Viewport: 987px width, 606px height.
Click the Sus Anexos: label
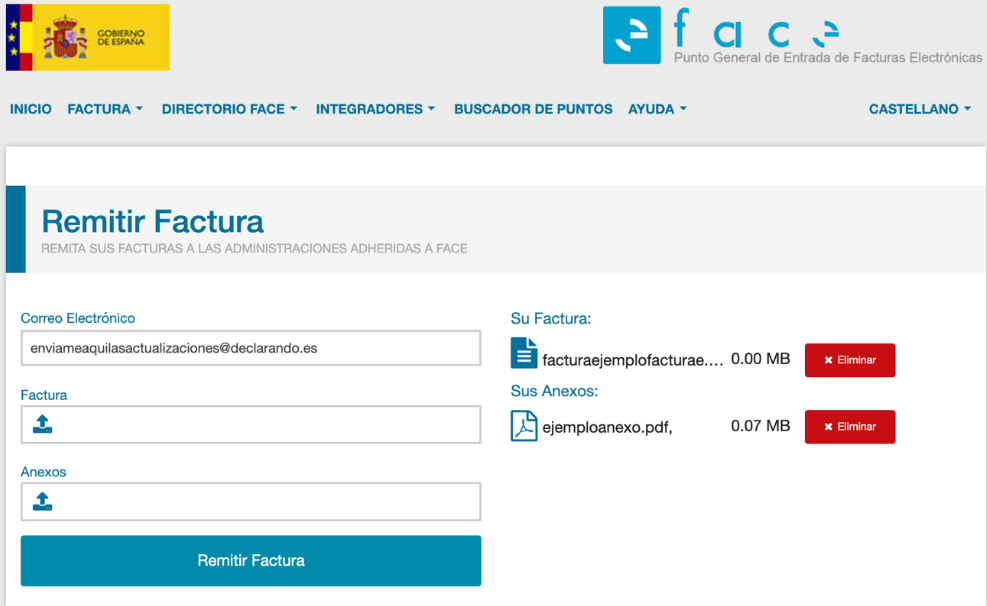click(554, 391)
